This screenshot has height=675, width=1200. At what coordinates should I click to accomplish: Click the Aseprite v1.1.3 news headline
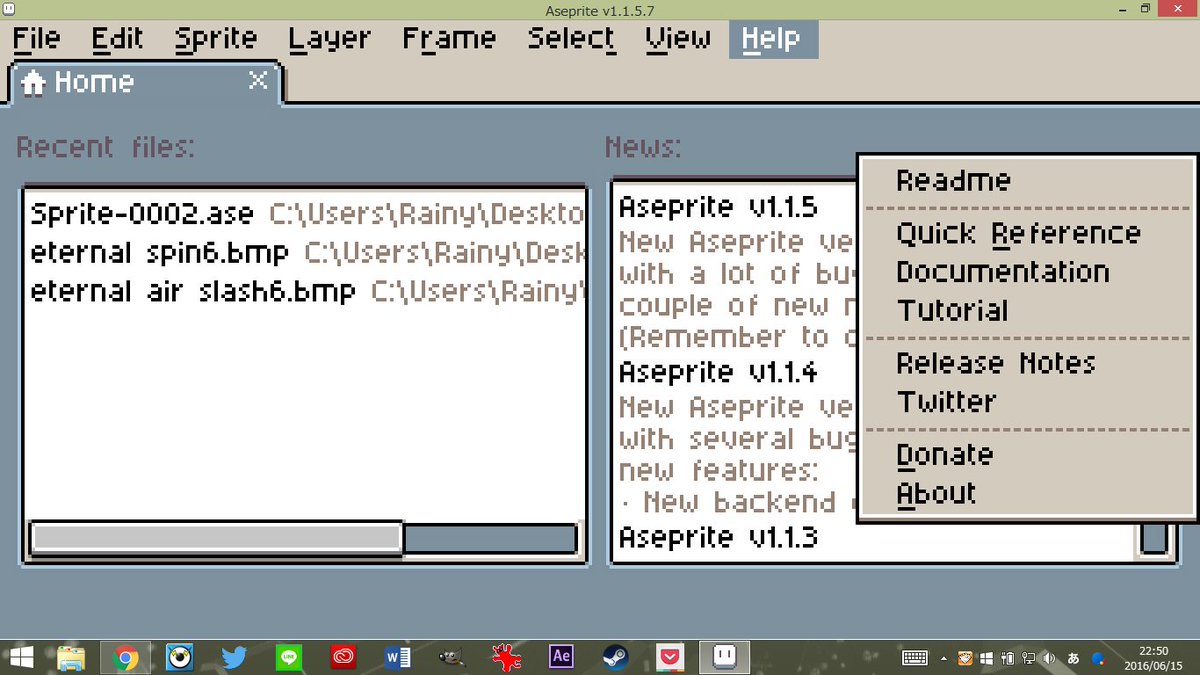click(x=718, y=538)
